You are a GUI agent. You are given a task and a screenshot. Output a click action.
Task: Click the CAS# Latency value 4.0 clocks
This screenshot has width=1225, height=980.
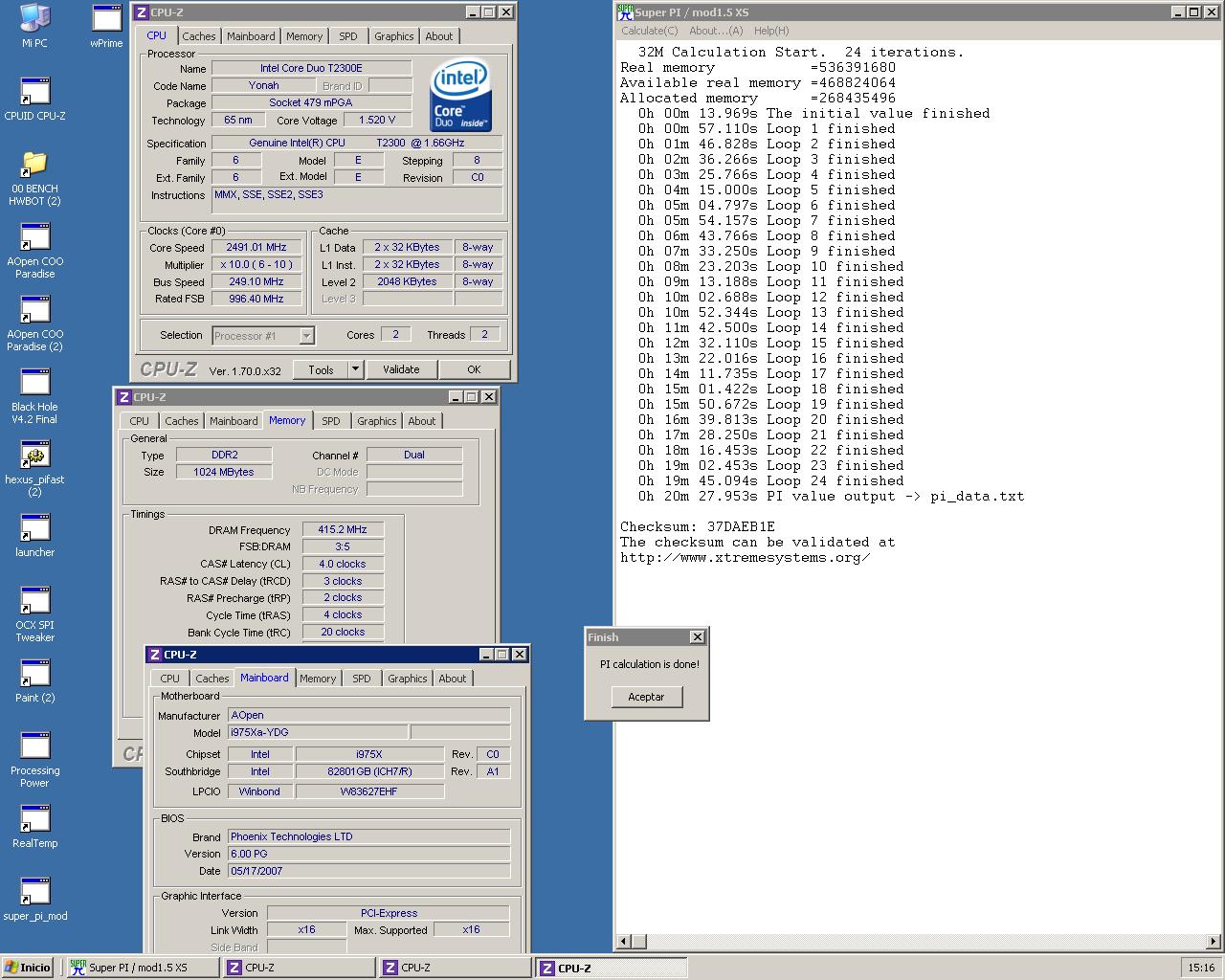tap(343, 564)
